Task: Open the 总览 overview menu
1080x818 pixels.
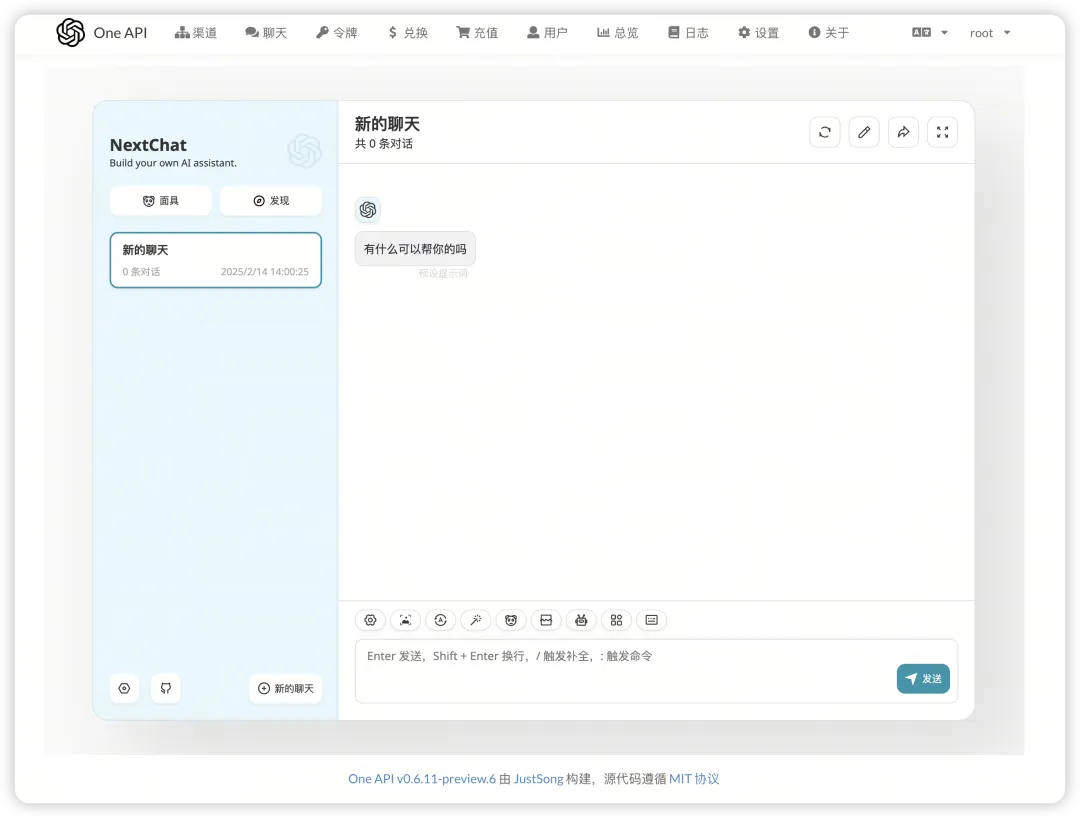Action: click(617, 32)
